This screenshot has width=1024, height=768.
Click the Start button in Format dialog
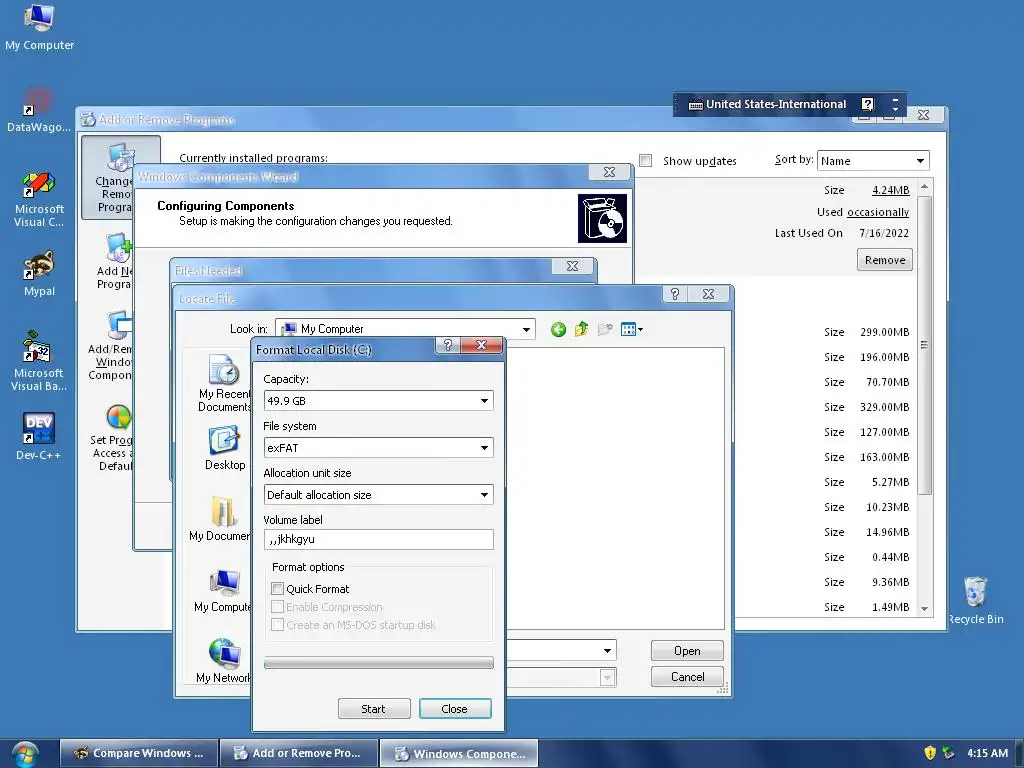[374, 709]
